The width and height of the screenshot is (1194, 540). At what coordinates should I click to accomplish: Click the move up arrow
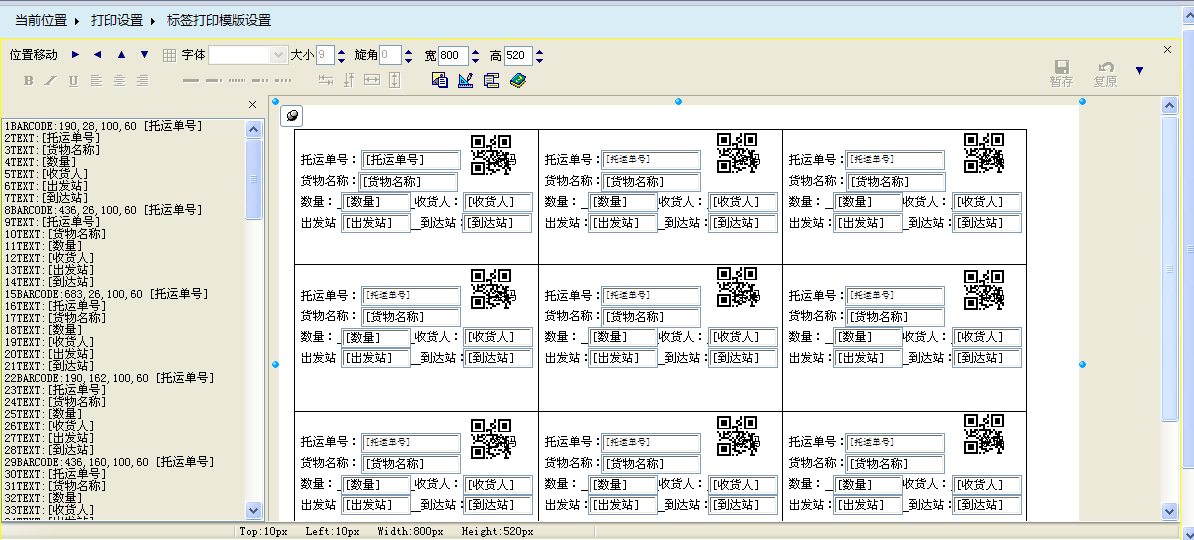121,55
